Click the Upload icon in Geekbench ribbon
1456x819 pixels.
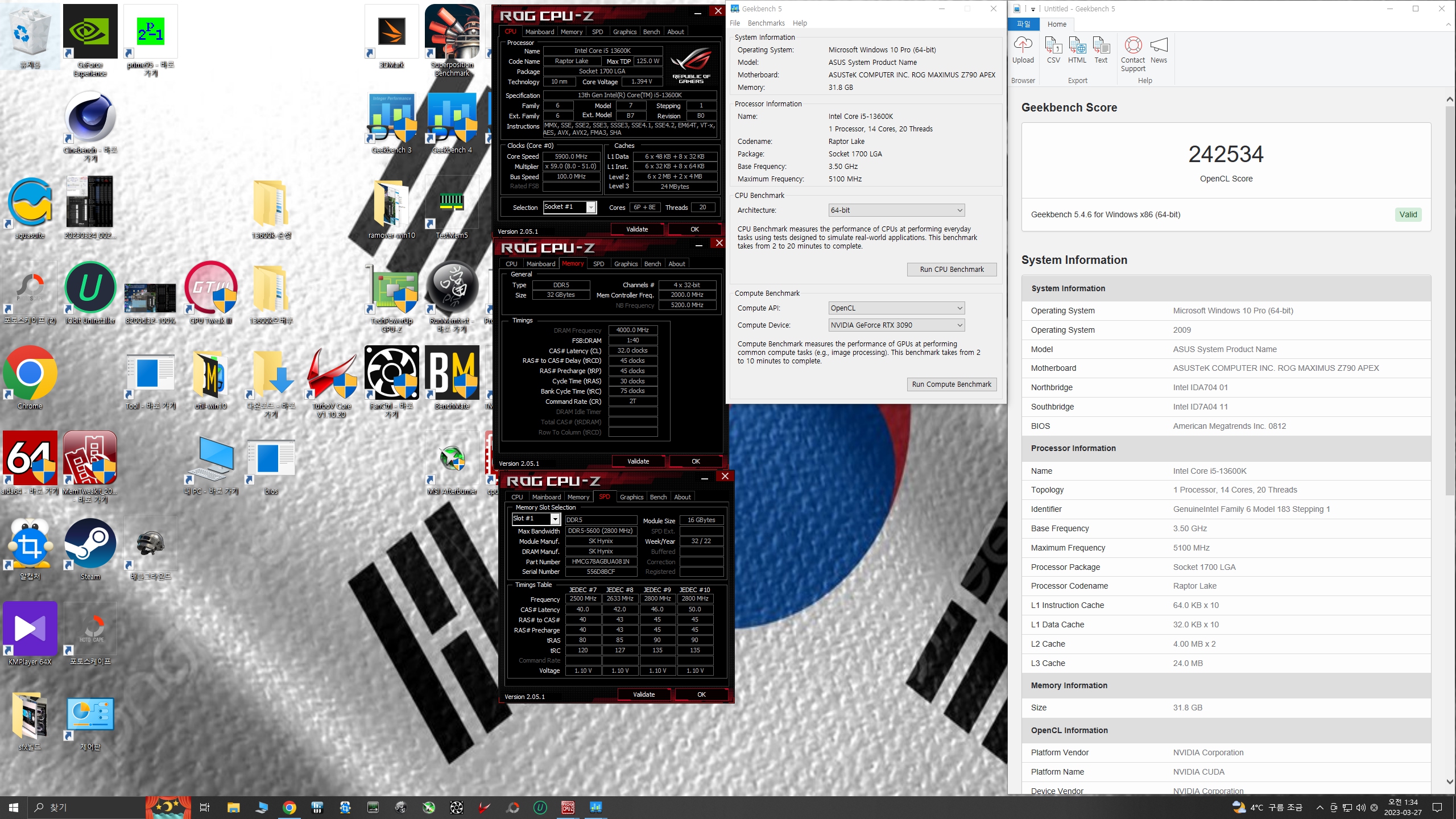(1023, 50)
